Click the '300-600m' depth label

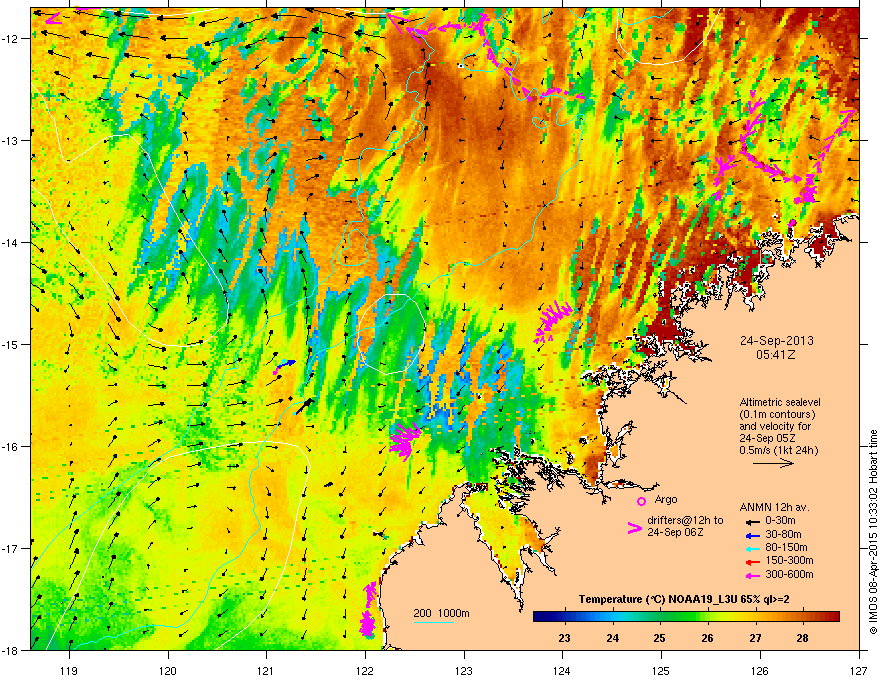789,575
